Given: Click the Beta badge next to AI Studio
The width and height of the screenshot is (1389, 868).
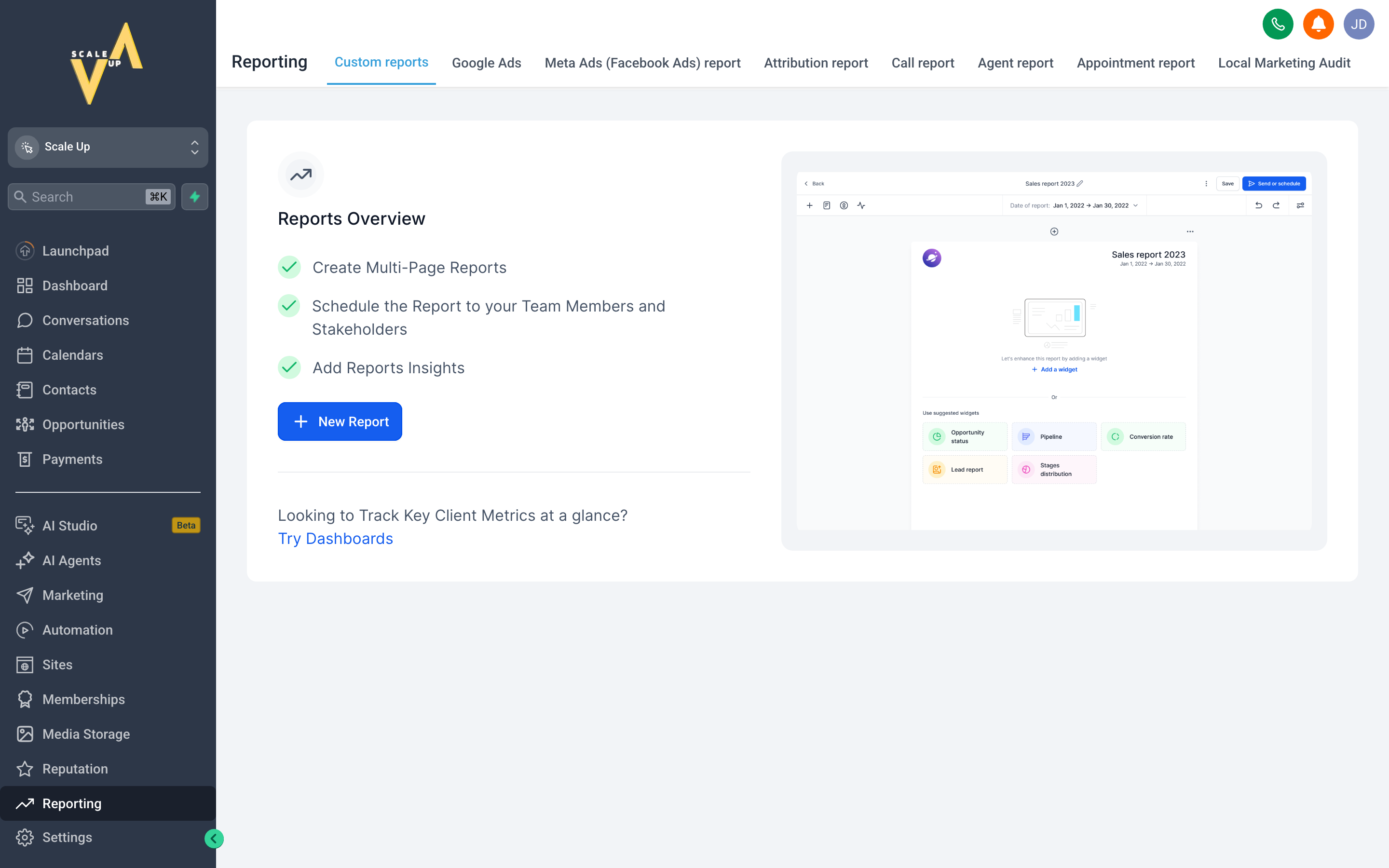Looking at the screenshot, I should (186, 525).
